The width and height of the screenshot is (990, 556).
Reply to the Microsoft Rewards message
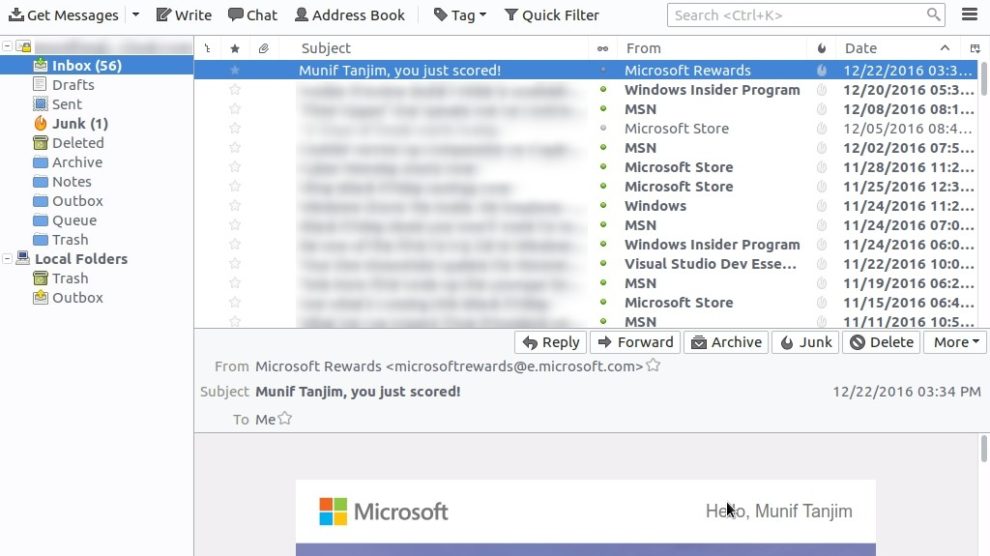551,342
